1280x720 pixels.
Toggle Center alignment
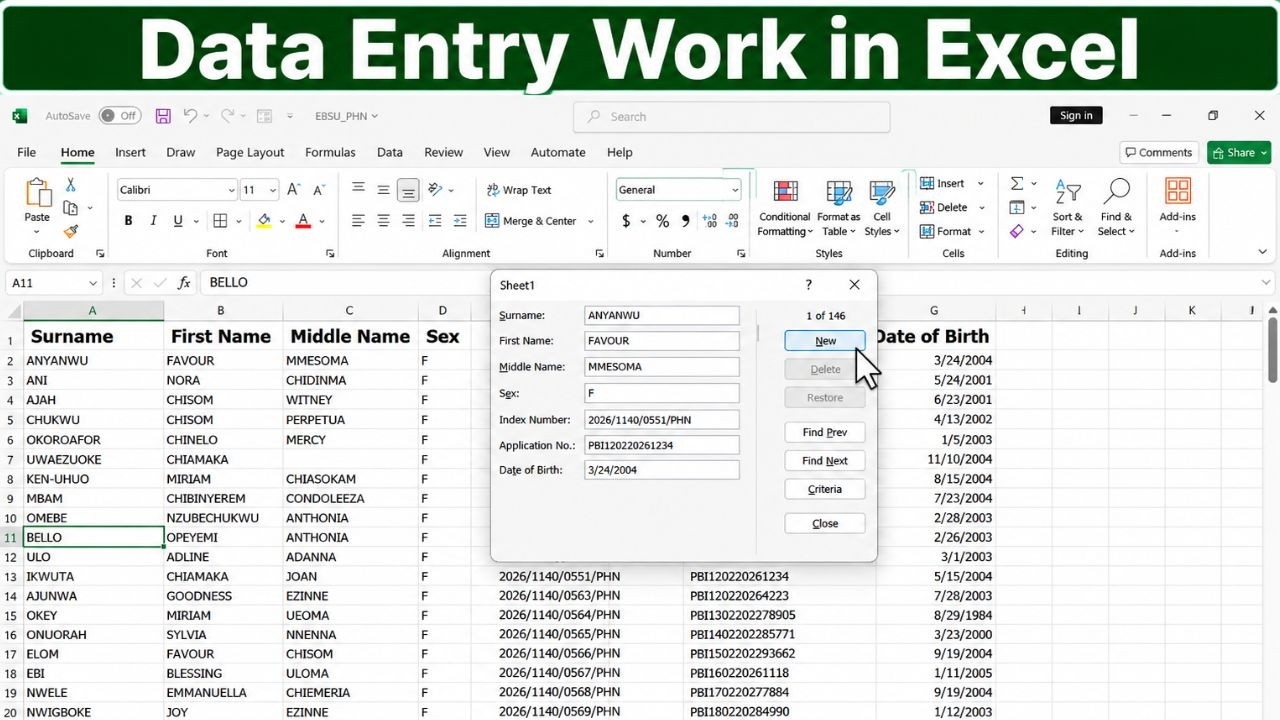click(383, 221)
